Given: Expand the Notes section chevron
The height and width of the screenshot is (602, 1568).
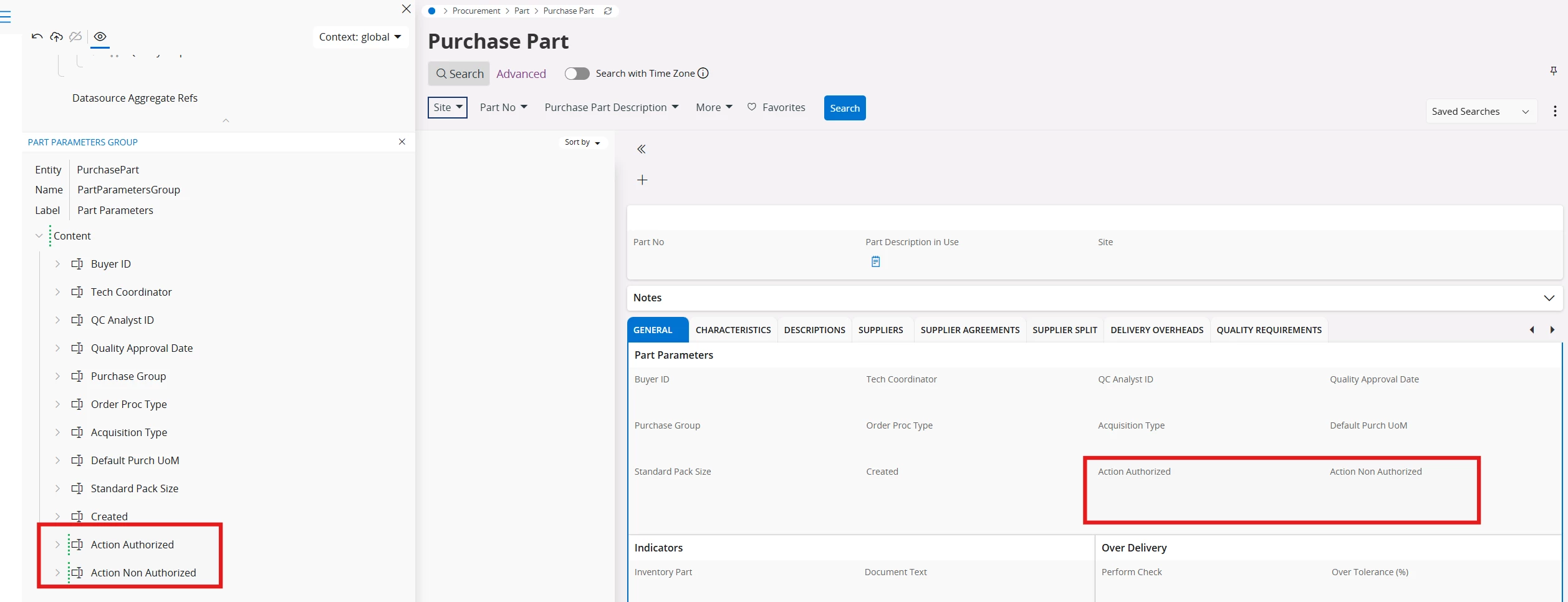Looking at the screenshot, I should pos(1549,298).
